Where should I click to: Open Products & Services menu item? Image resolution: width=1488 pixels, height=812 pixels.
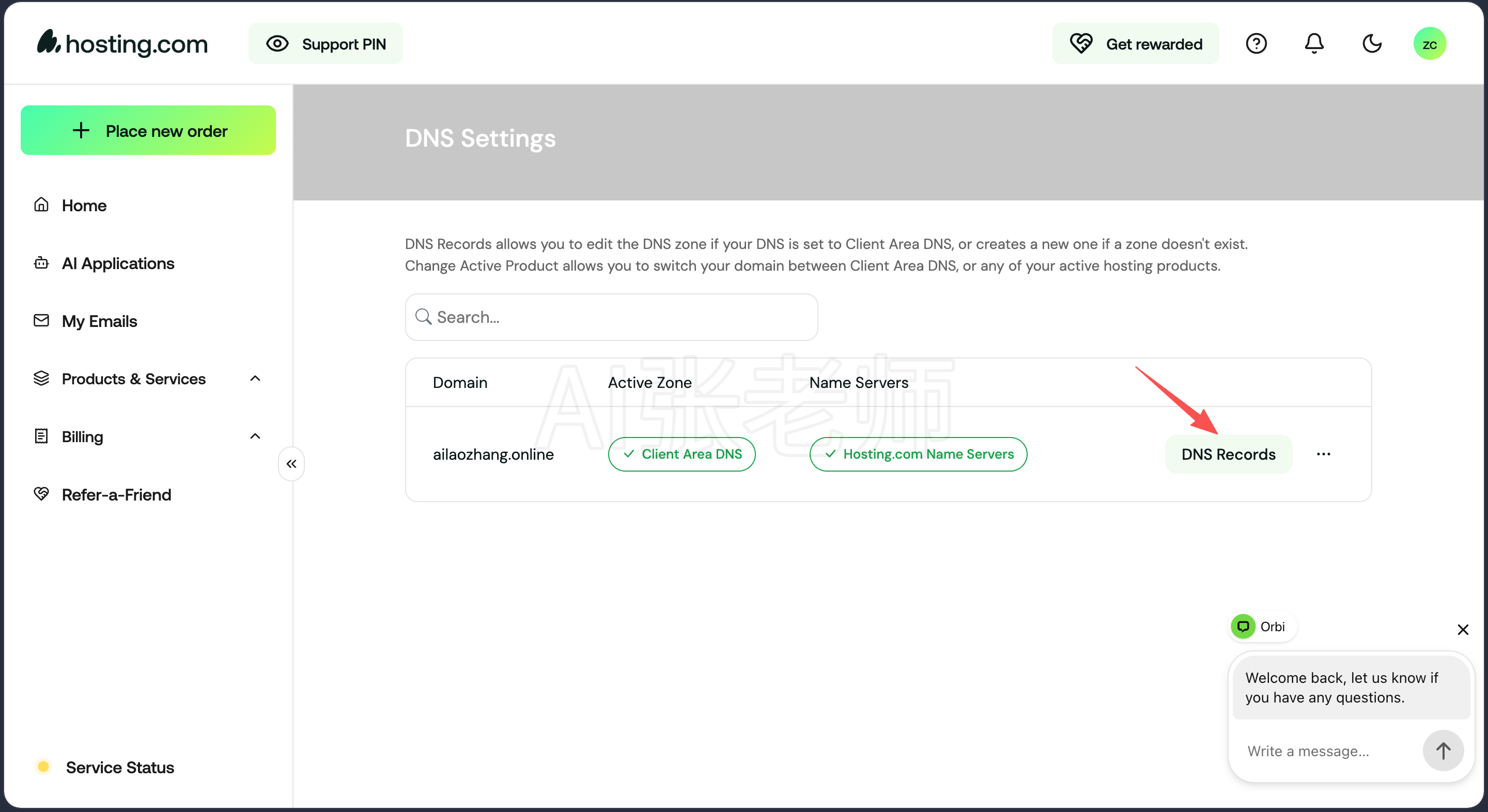pos(134,379)
